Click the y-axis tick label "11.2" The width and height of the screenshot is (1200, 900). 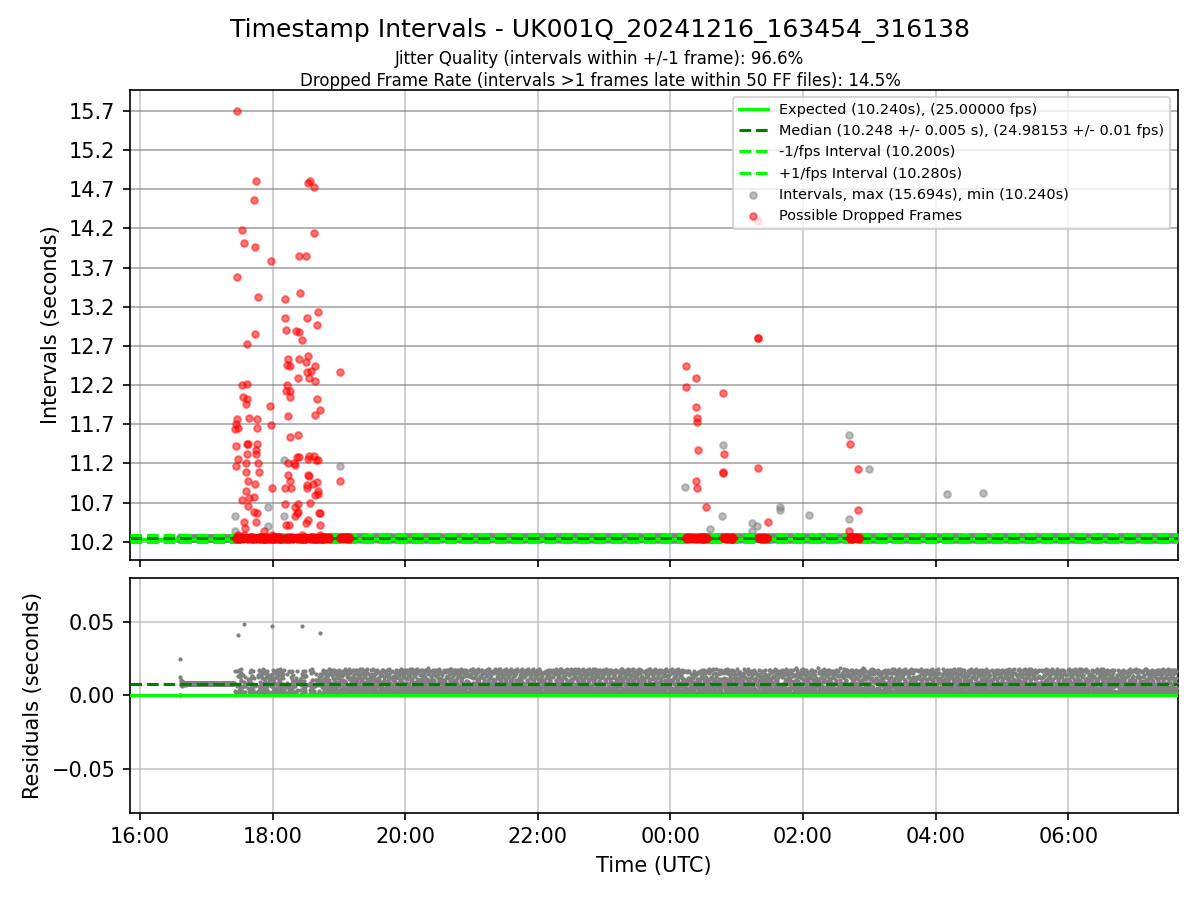pos(92,463)
